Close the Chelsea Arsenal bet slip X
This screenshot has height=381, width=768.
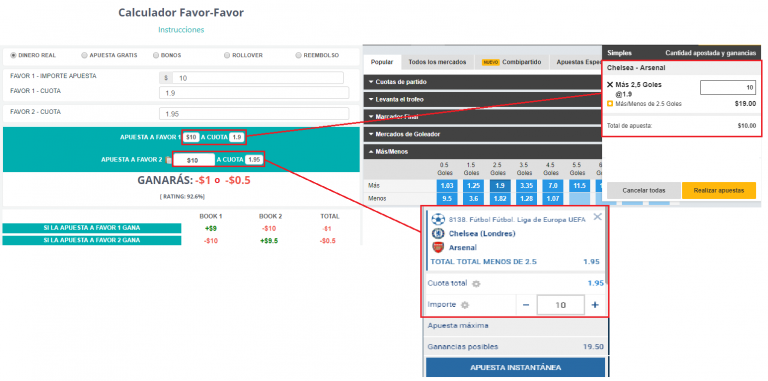pos(598,217)
